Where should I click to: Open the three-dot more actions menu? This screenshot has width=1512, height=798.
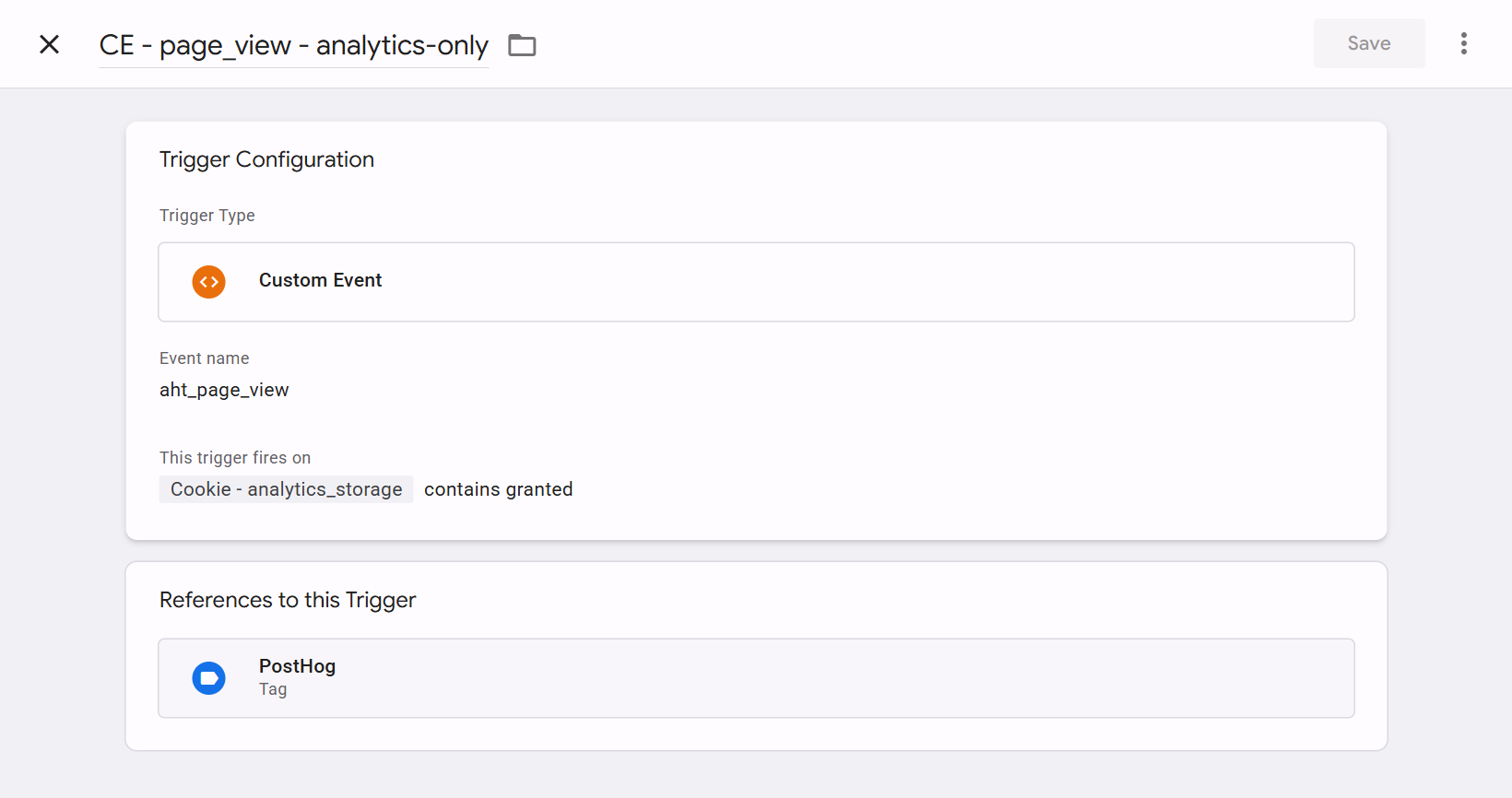[x=1463, y=43]
